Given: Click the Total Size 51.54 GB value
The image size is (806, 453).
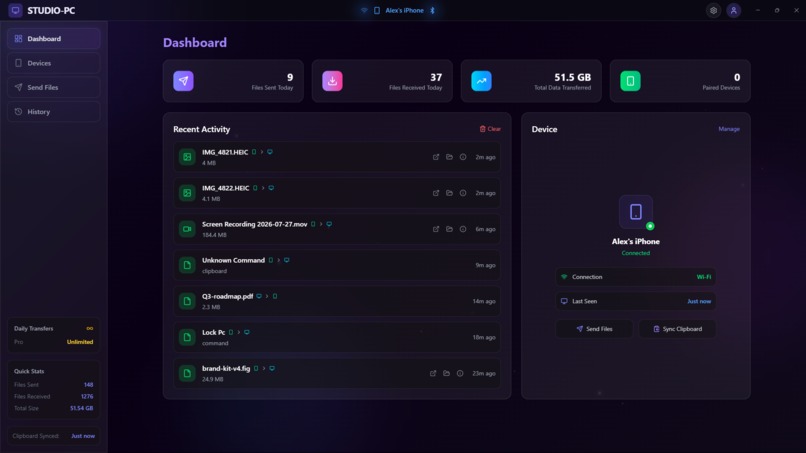Looking at the screenshot, I should tap(81, 408).
